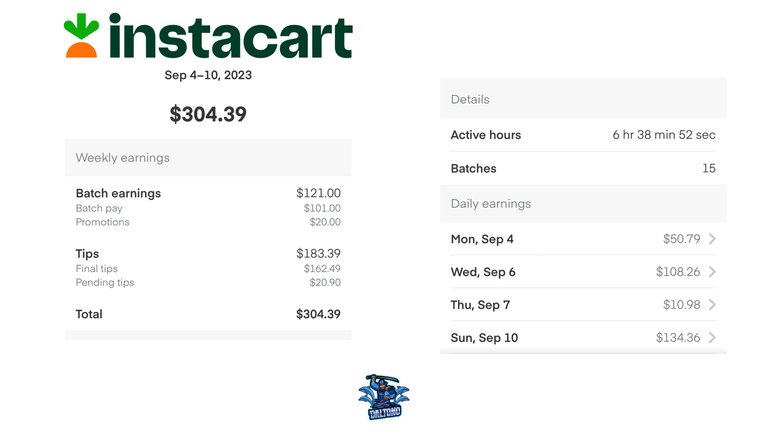The width and height of the screenshot is (768, 432).
Task: Click the Tips row label
Action: pyautogui.click(x=87, y=254)
